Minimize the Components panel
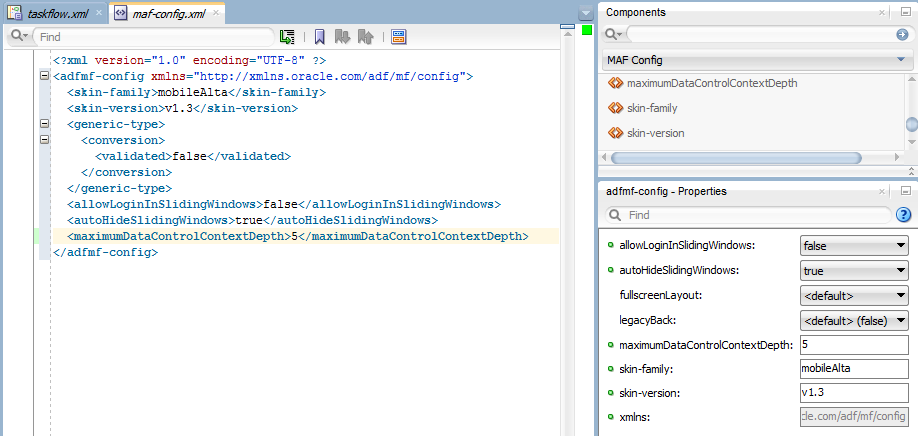 905,12
